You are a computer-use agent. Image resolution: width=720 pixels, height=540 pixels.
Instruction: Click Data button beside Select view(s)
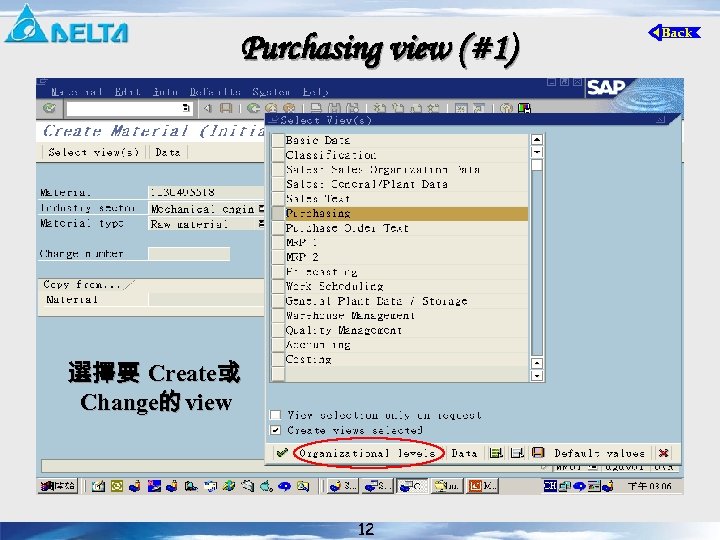(x=168, y=152)
